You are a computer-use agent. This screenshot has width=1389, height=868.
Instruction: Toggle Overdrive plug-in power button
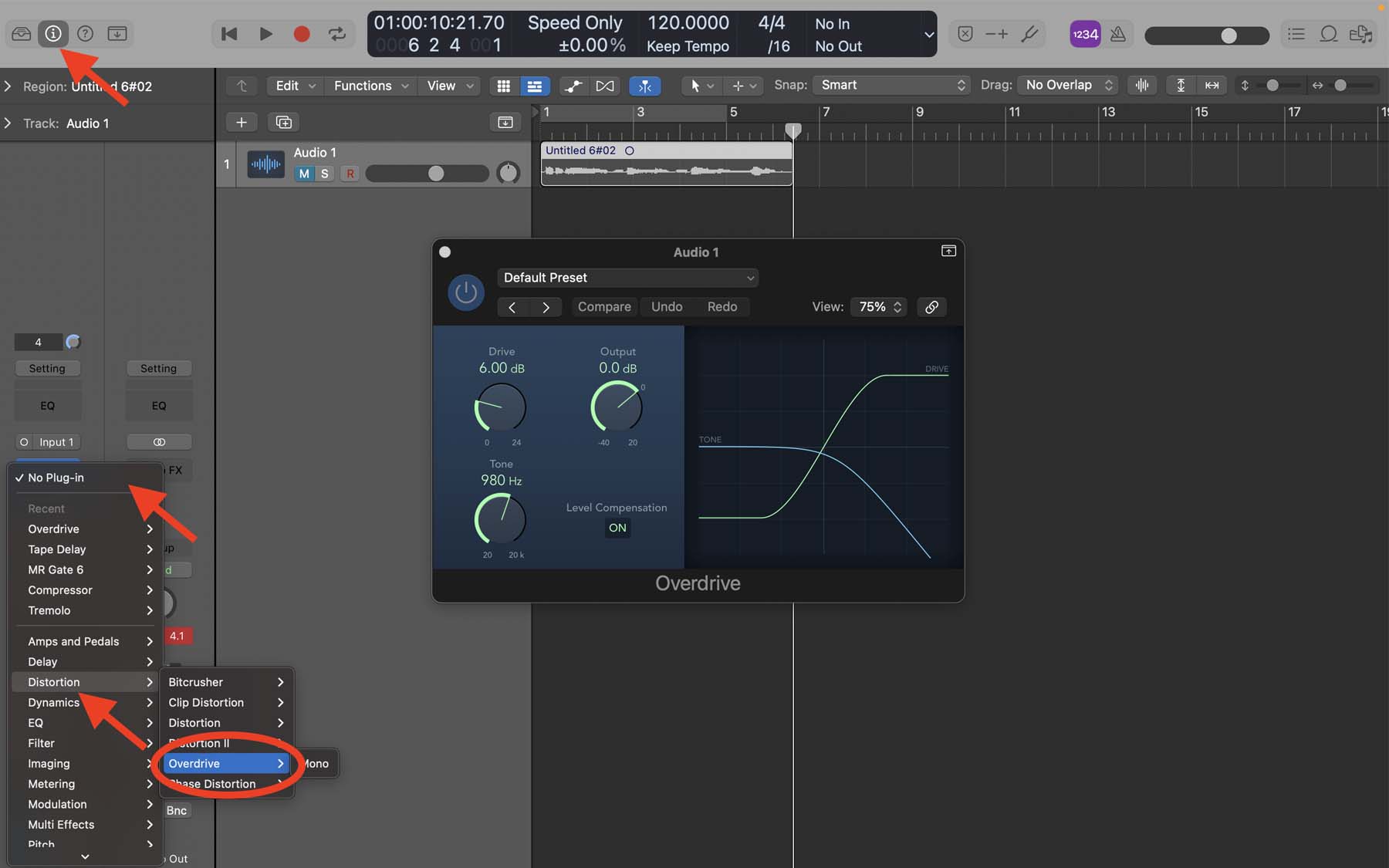pos(466,292)
